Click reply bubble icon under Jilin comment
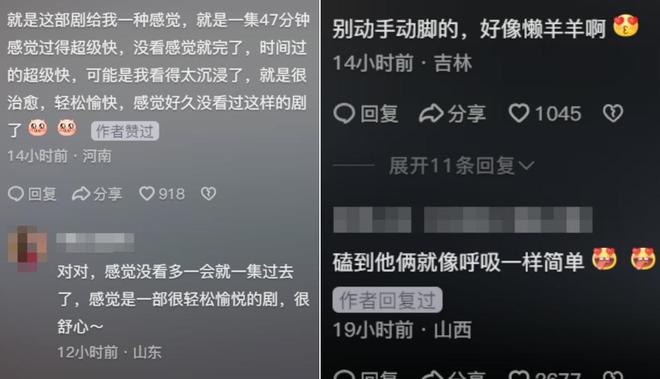The width and height of the screenshot is (660, 379). click(344, 114)
